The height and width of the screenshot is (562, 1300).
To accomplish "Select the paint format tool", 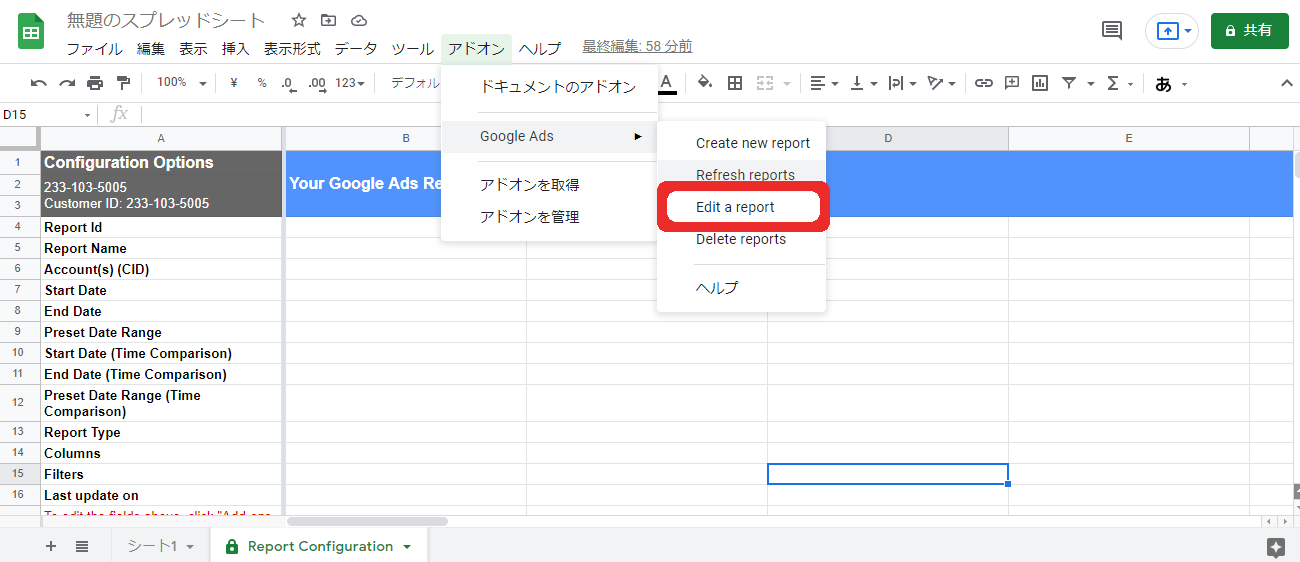I will pyautogui.click(x=123, y=83).
